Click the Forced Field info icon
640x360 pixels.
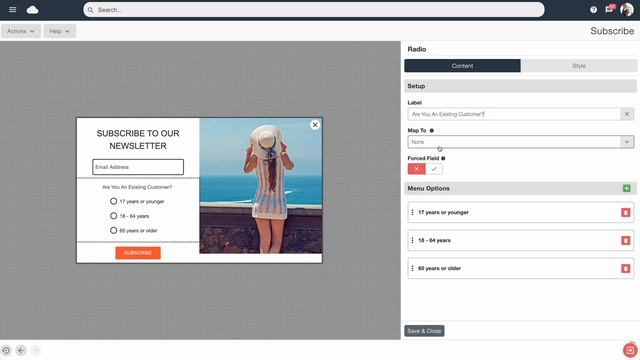tap(443, 158)
